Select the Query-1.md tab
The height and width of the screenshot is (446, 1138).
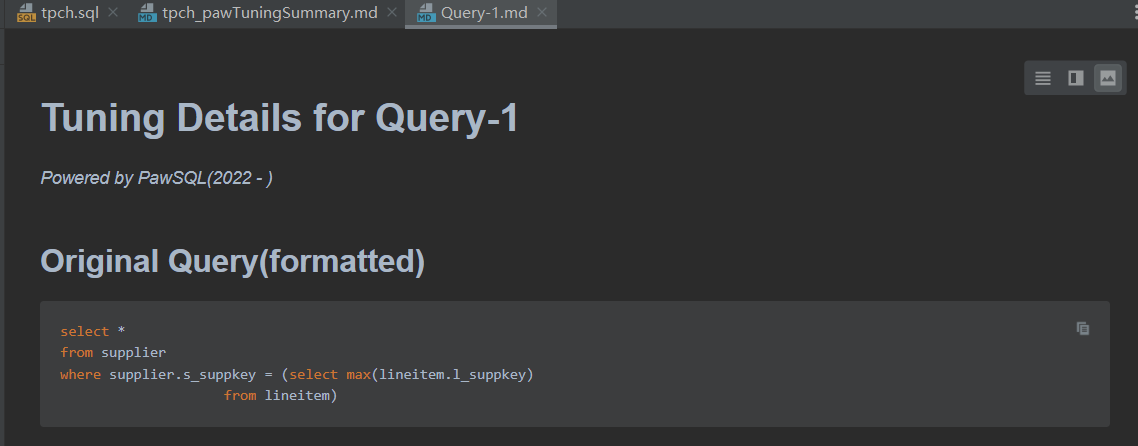click(x=484, y=13)
